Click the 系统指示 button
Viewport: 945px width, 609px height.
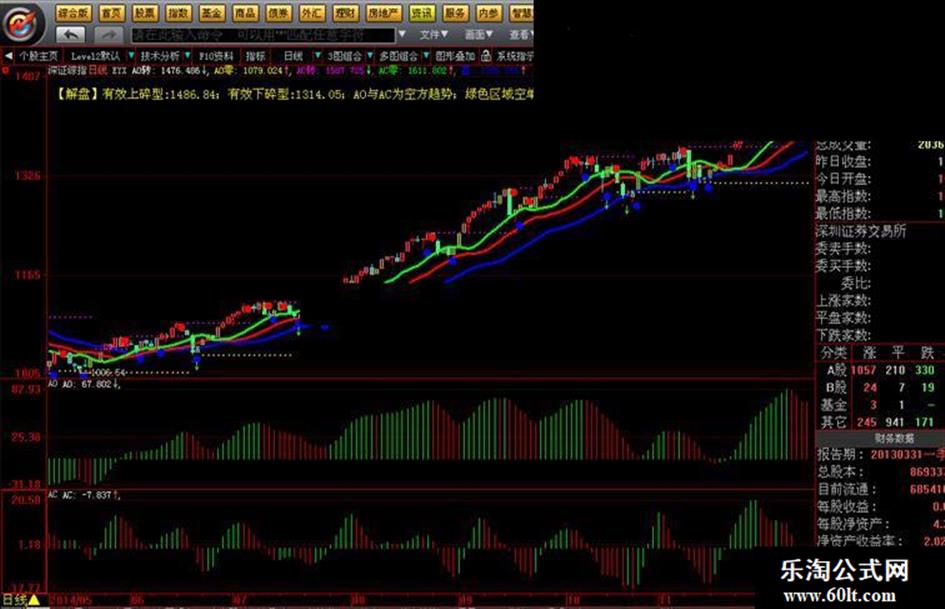pyautogui.click(x=515, y=56)
